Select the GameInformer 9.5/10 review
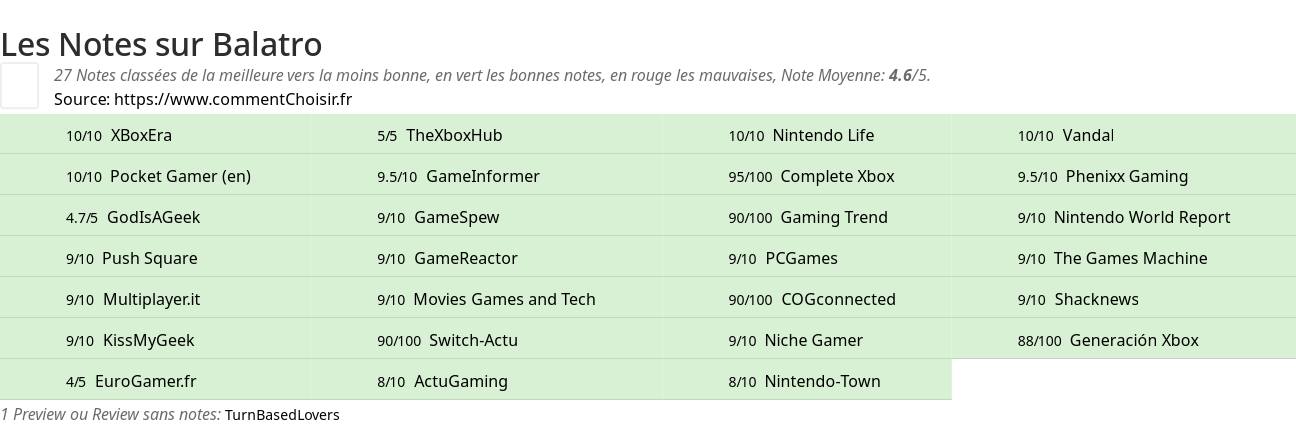The image size is (1296, 425). (x=483, y=176)
